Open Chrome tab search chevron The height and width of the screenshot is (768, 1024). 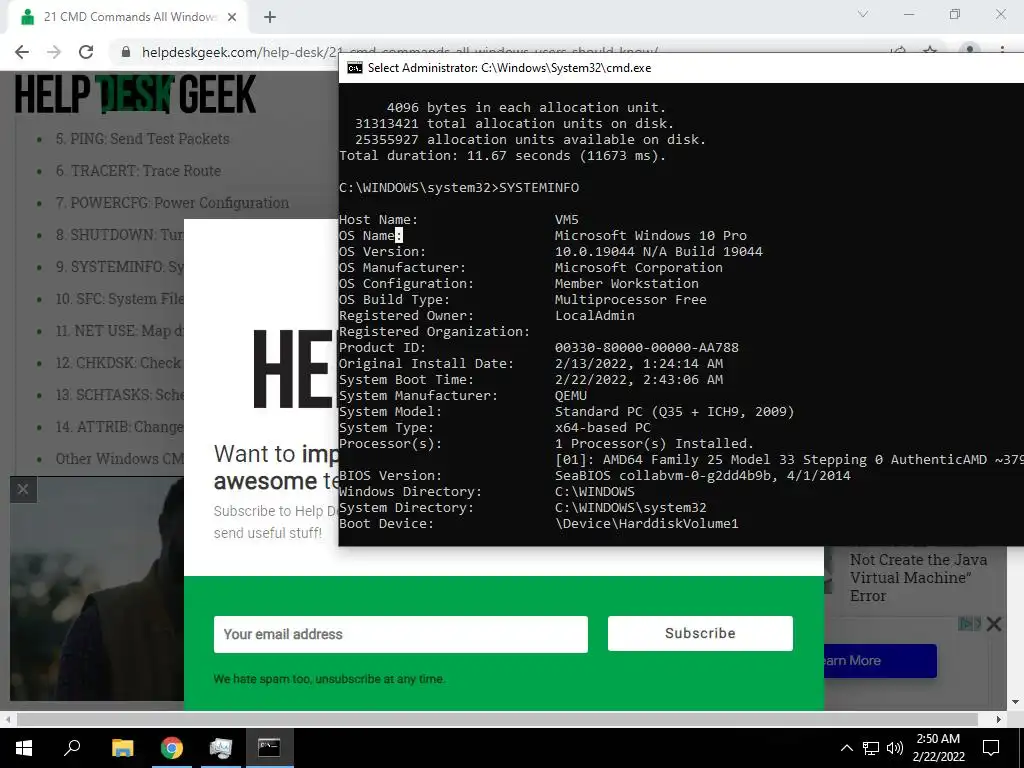(863, 14)
